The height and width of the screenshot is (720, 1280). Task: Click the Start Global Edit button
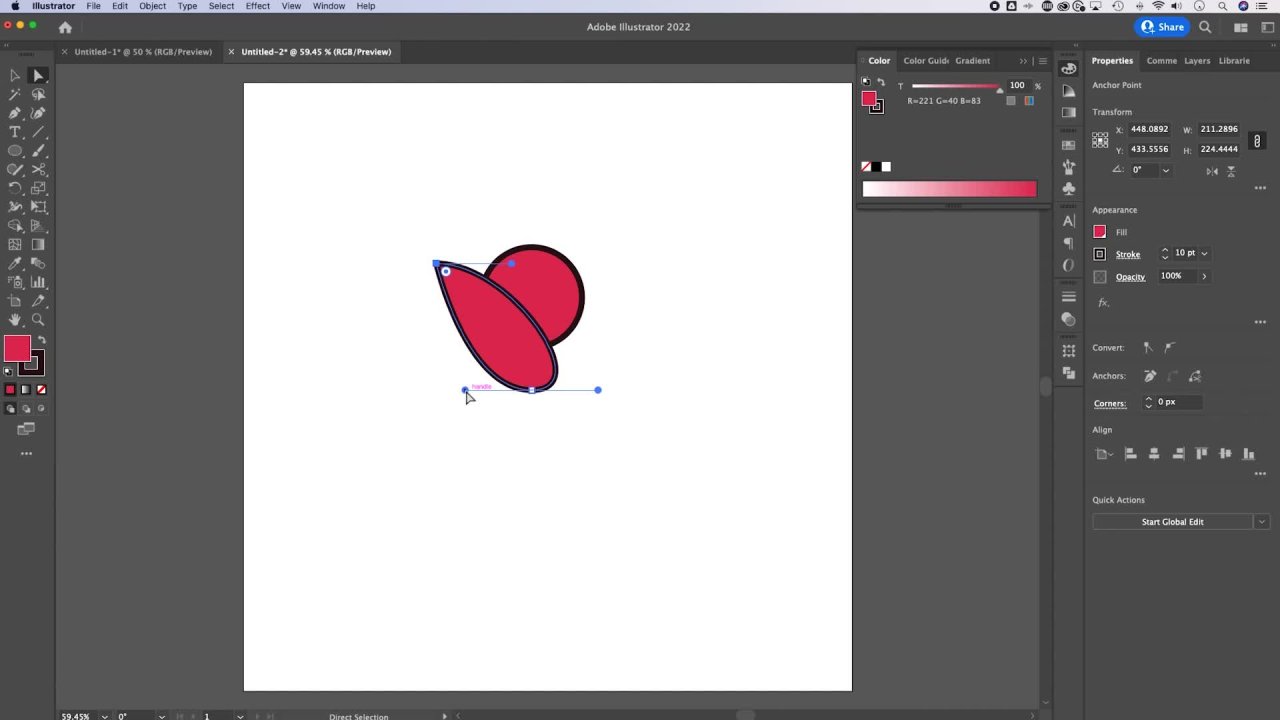(x=1172, y=522)
